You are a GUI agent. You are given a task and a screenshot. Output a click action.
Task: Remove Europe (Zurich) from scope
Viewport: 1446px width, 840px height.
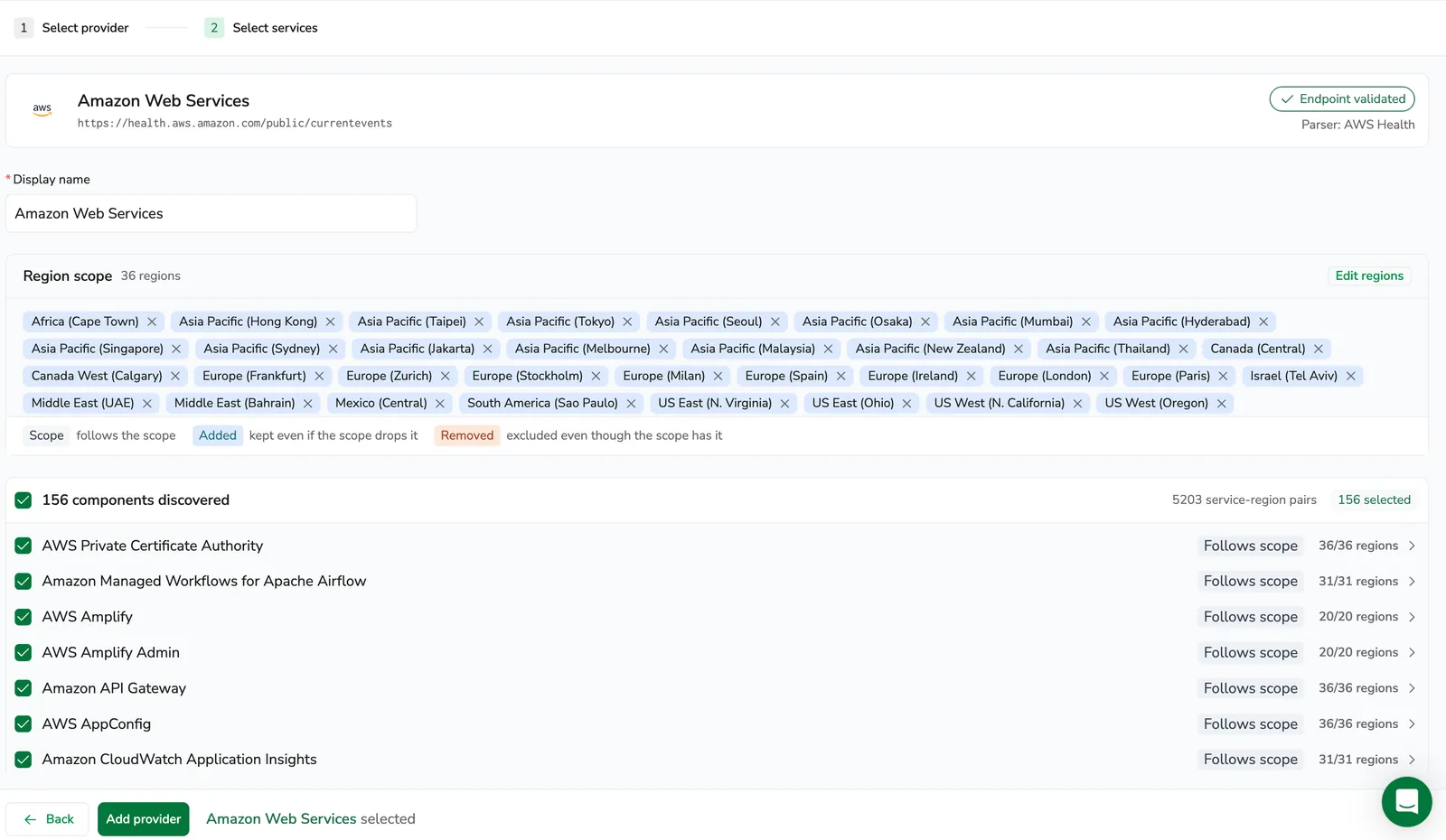tap(446, 376)
